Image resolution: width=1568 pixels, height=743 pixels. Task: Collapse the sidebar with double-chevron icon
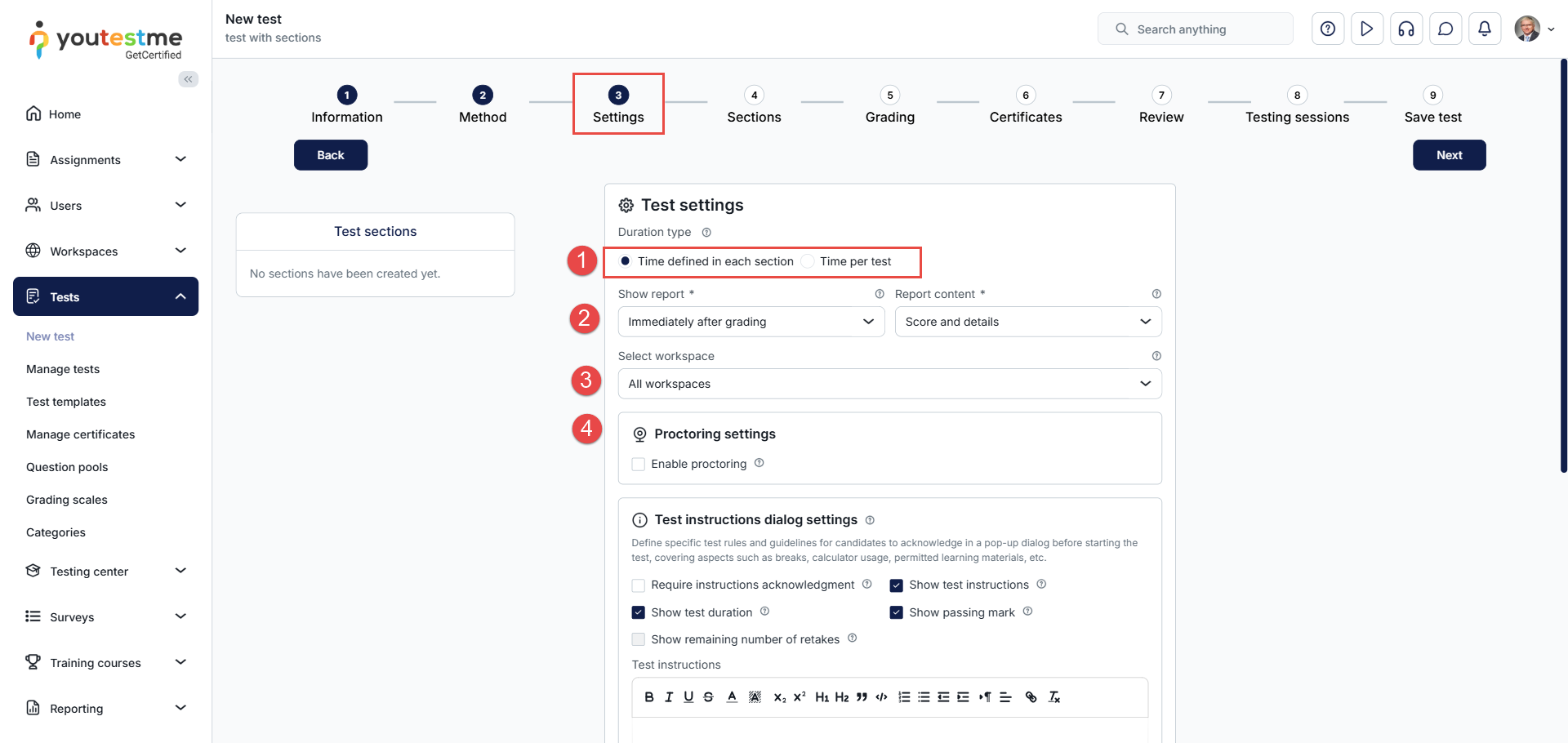(189, 79)
